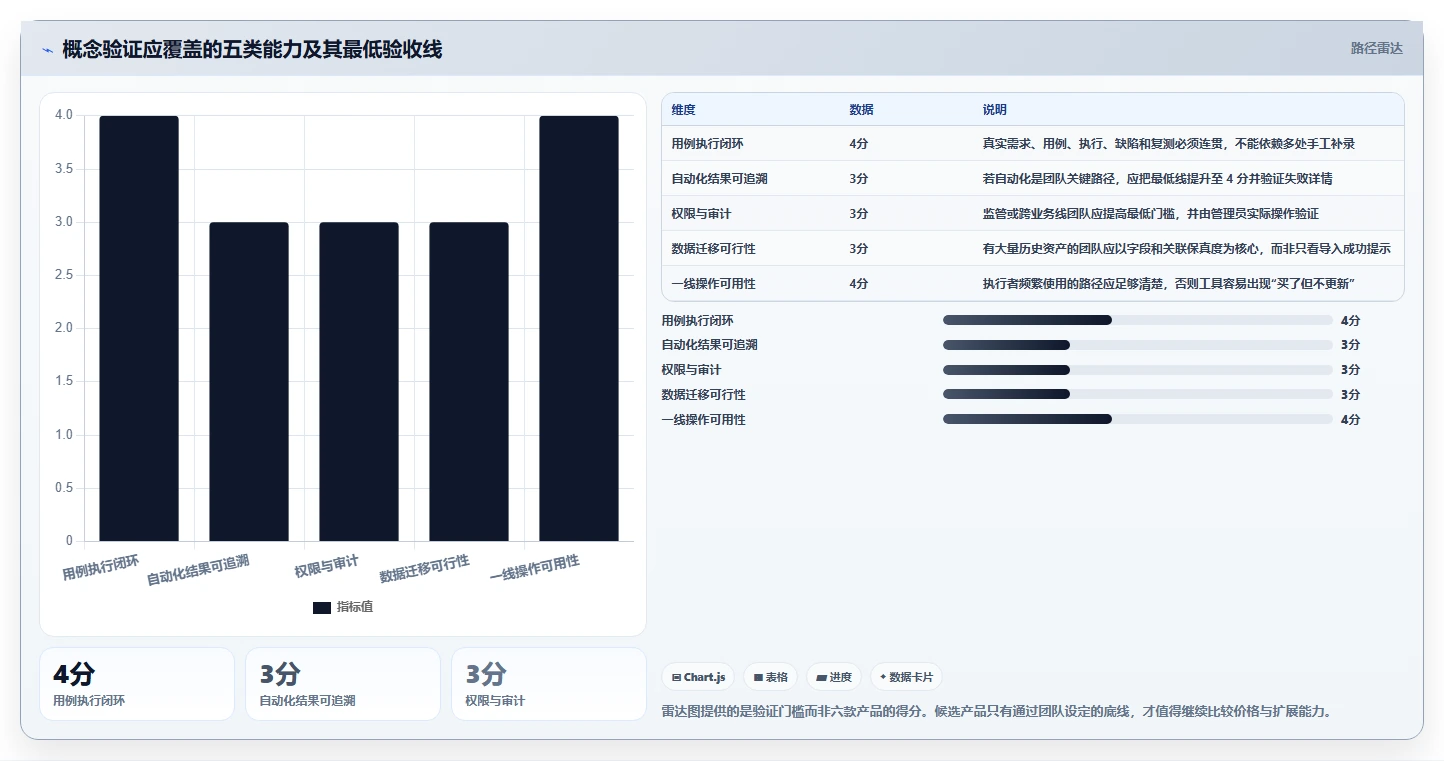Click the title 概念验证应覆盖的五类能力及其最低验收线
Image resolution: width=1444 pixels, height=761 pixels.
click(x=252, y=49)
